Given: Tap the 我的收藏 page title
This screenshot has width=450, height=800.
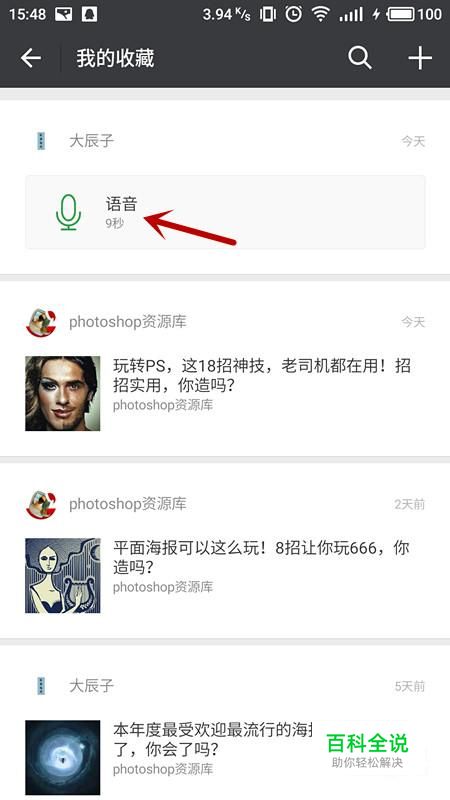Looking at the screenshot, I should [x=115, y=58].
